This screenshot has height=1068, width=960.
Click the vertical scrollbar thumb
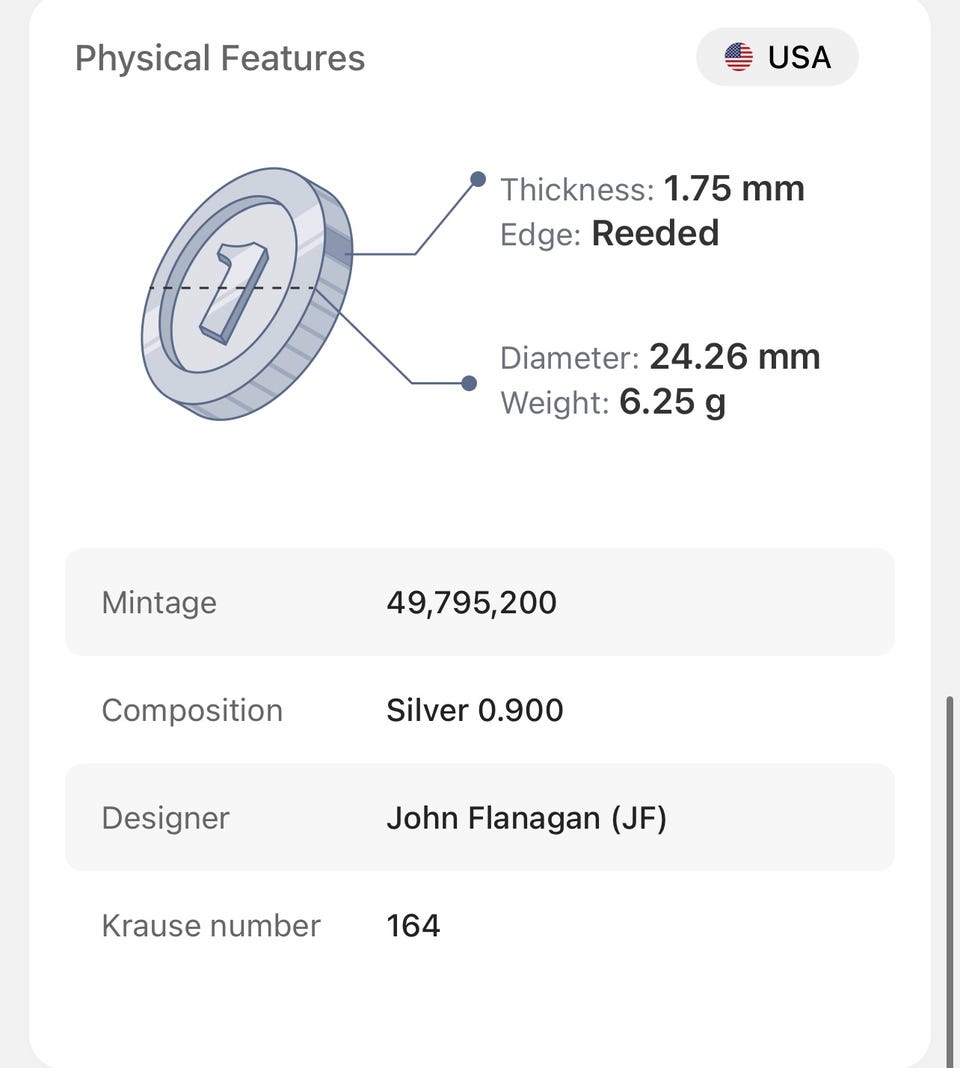950,880
